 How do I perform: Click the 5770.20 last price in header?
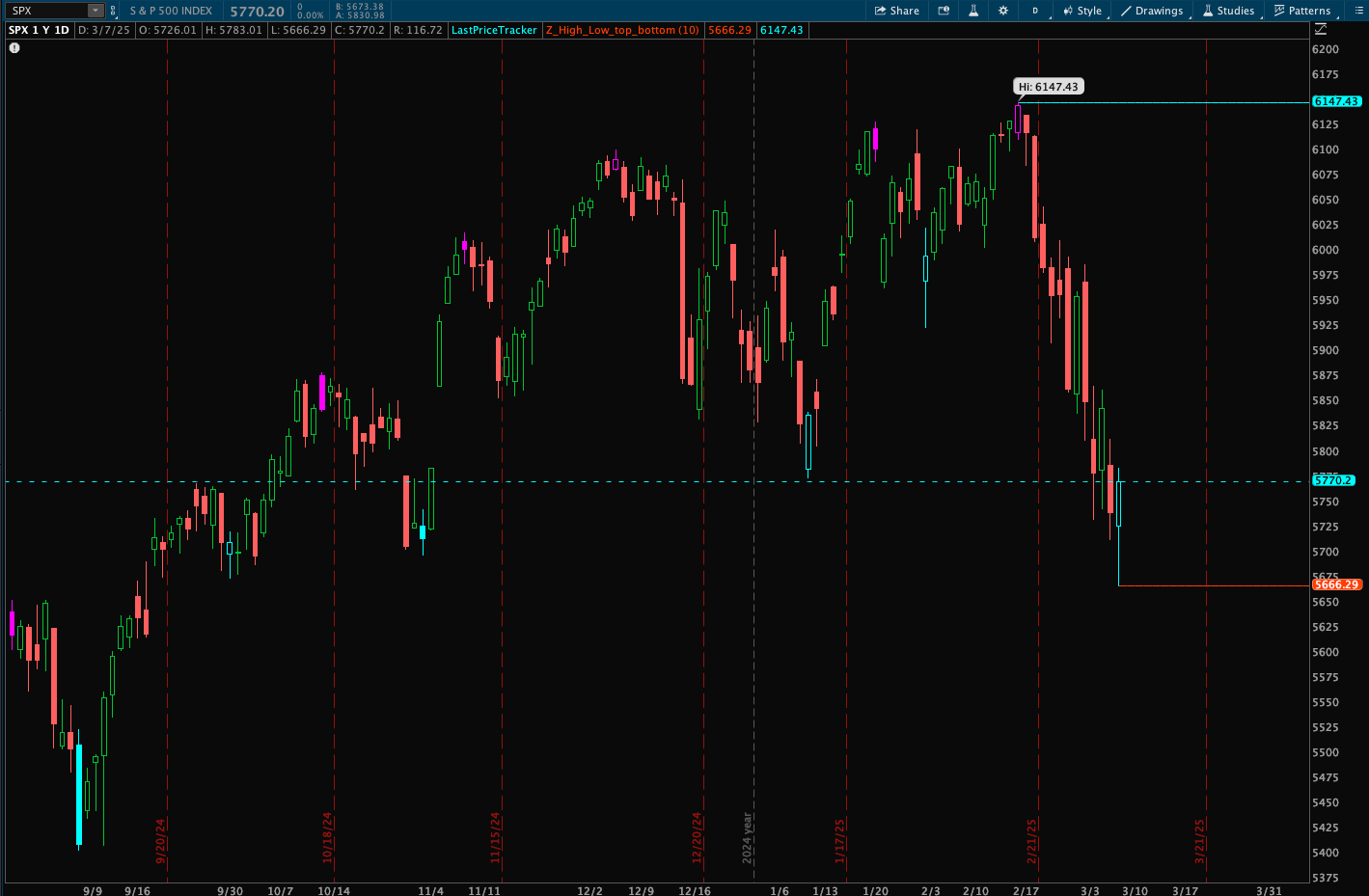click(257, 12)
